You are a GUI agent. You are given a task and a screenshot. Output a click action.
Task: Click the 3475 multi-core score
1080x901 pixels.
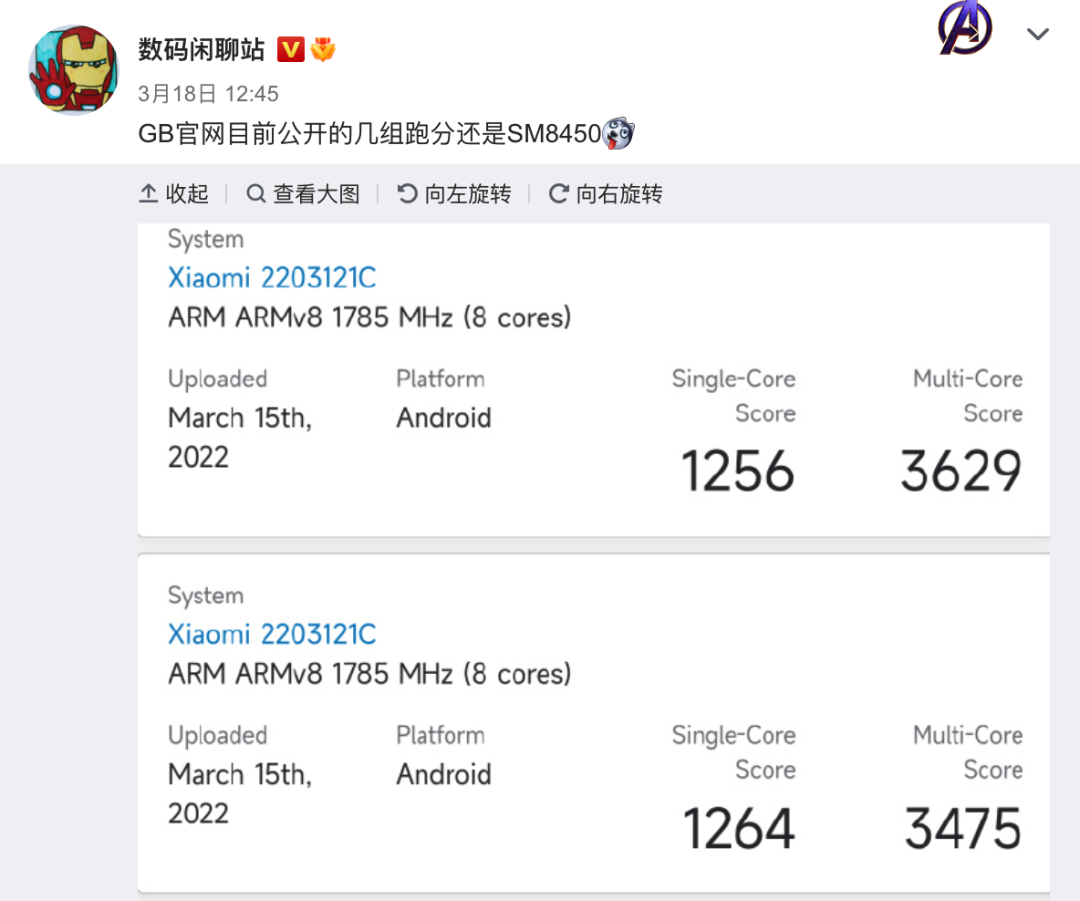click(x=963, y=827)
